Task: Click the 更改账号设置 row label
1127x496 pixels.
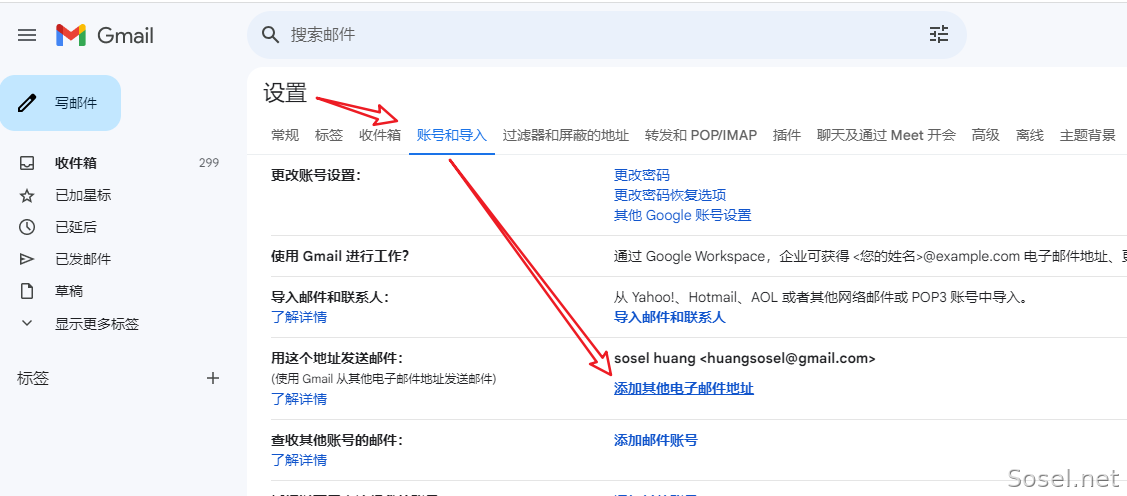Action: [316, 175]
